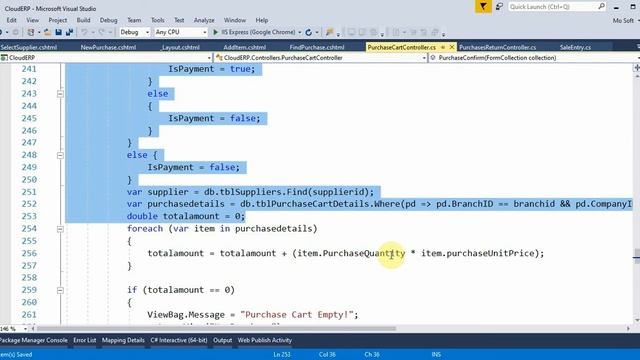
Task: Open the CloudERP project scope dropdown
Action: [106, 58]
